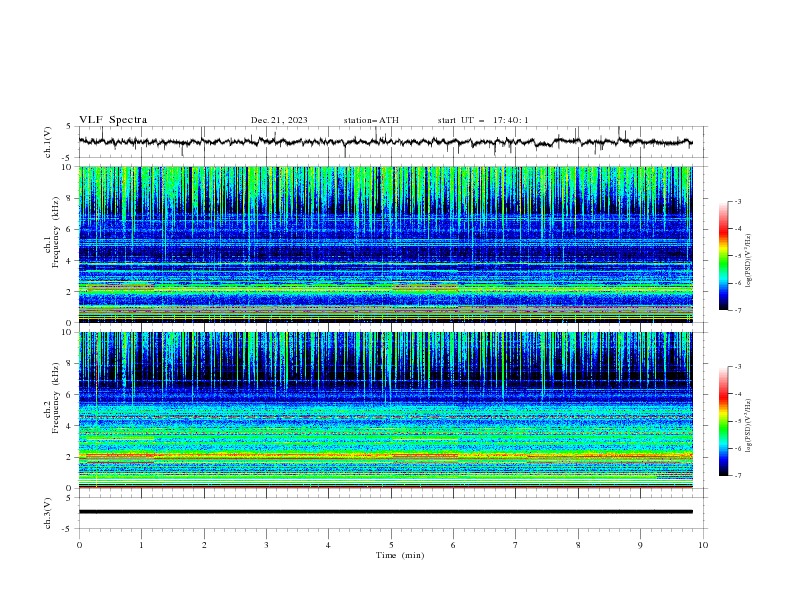Click the date 'Dec. 21, 2023'

(279, 120)
